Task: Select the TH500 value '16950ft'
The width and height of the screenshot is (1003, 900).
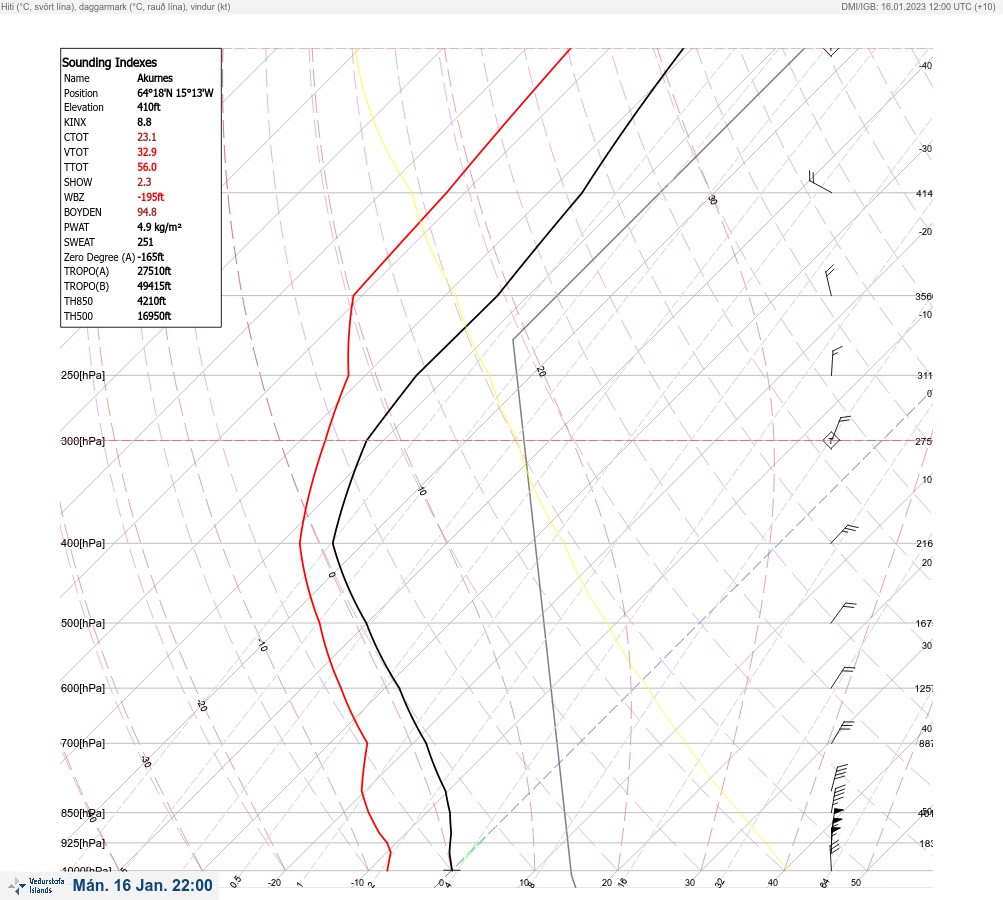Action: click(x=154, y=316)
